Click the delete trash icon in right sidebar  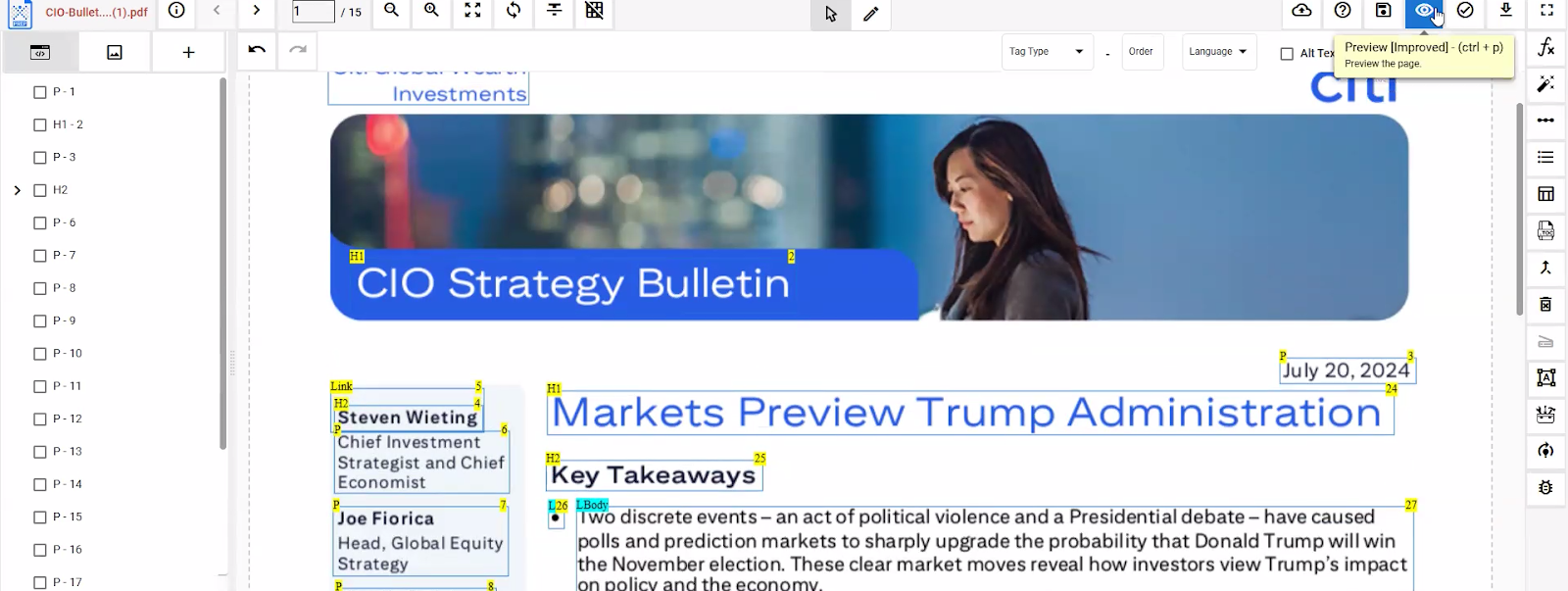(x=1545, y=304)
